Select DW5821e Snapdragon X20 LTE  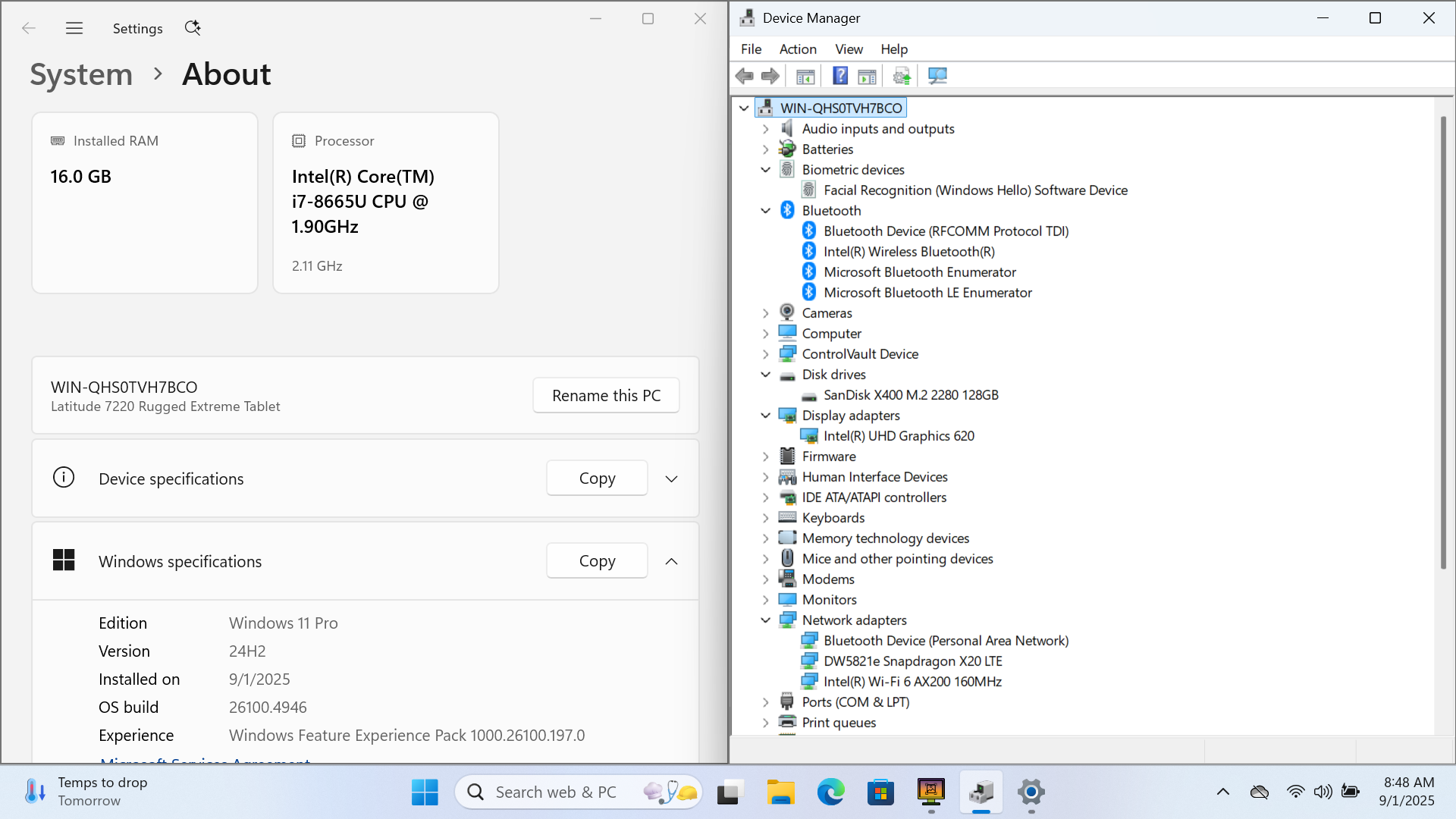[x=912, y=661]
